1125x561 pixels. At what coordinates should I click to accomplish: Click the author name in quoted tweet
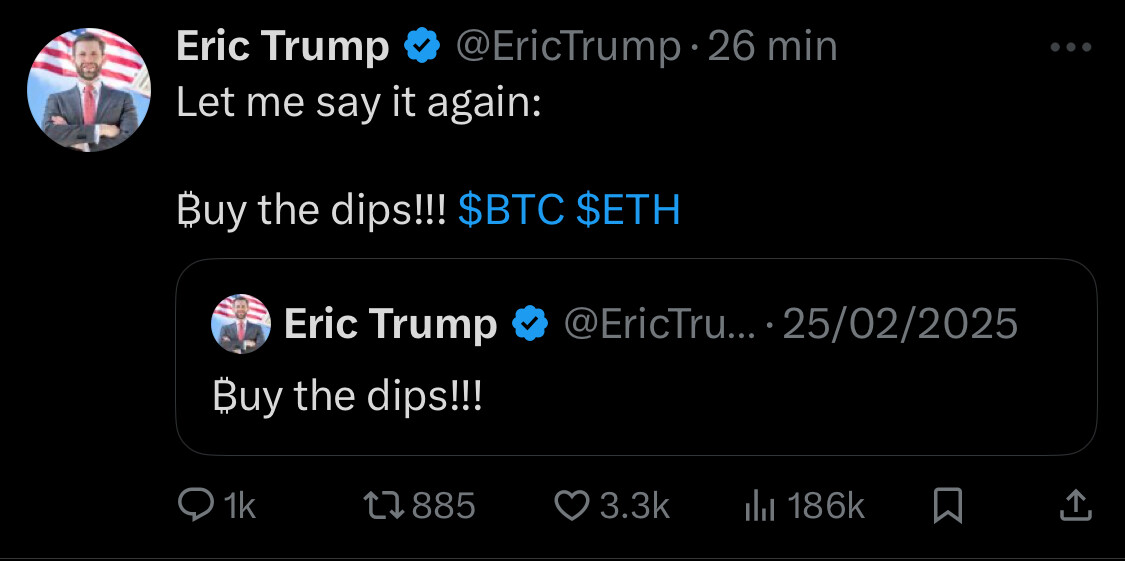390,324
